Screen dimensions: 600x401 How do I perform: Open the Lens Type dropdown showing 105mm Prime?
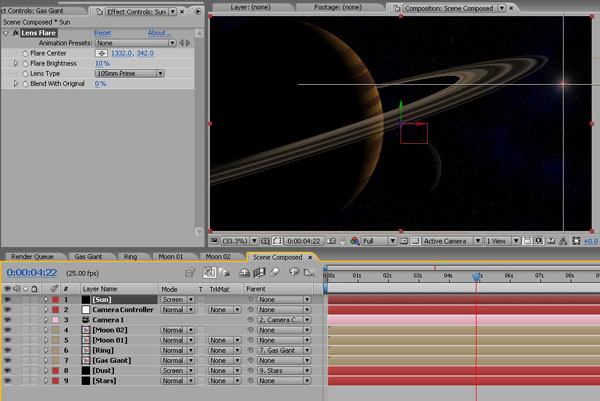tap(131, 73)
